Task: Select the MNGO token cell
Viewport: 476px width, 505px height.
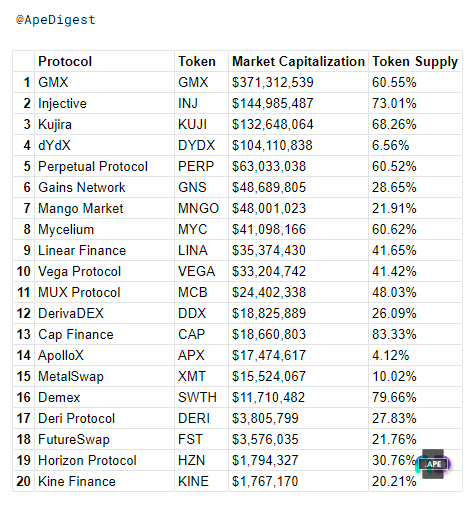Action: 201,208
